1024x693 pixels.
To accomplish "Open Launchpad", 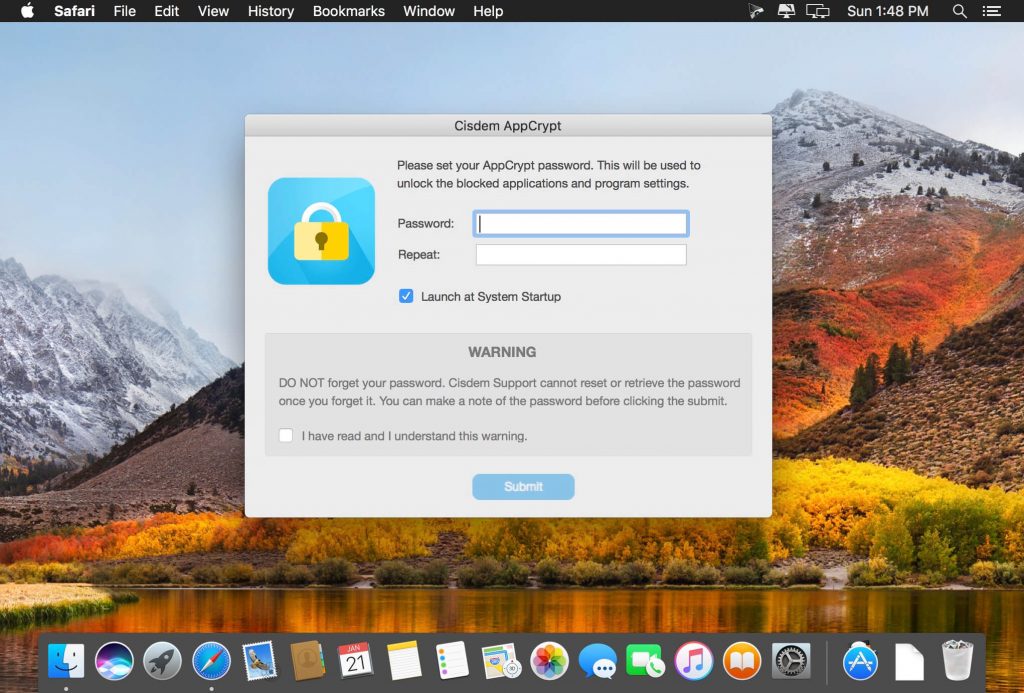I will pyautogui.click(x=161, y=660).
